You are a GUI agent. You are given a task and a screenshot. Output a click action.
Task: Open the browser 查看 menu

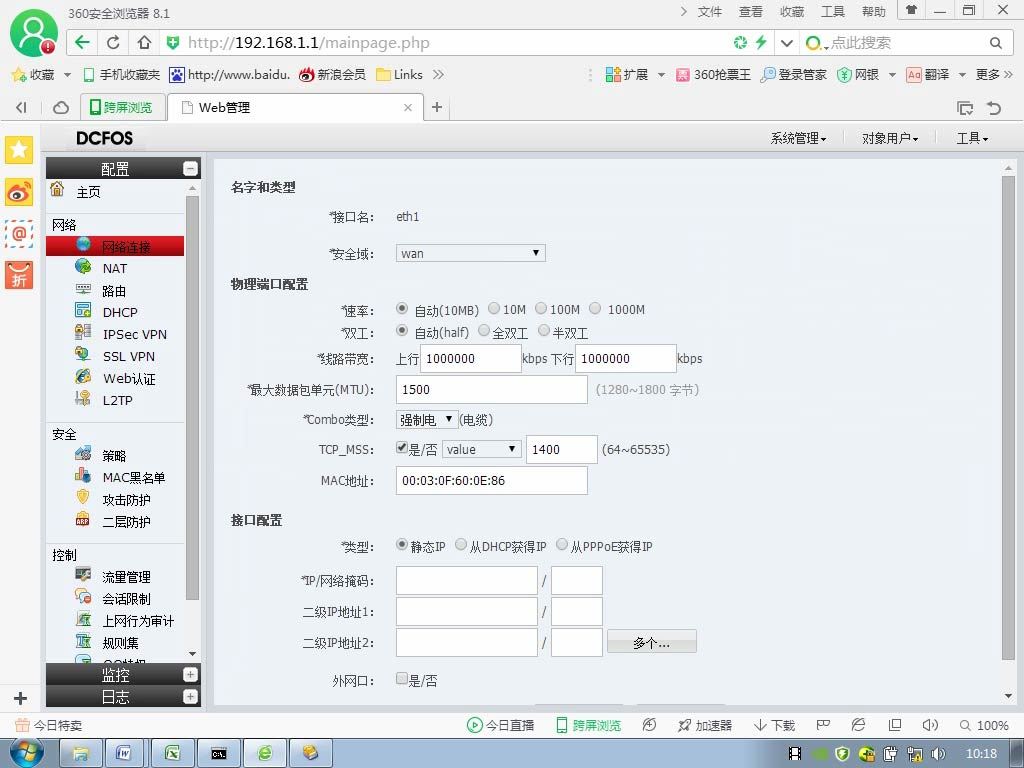click(750, 12)
